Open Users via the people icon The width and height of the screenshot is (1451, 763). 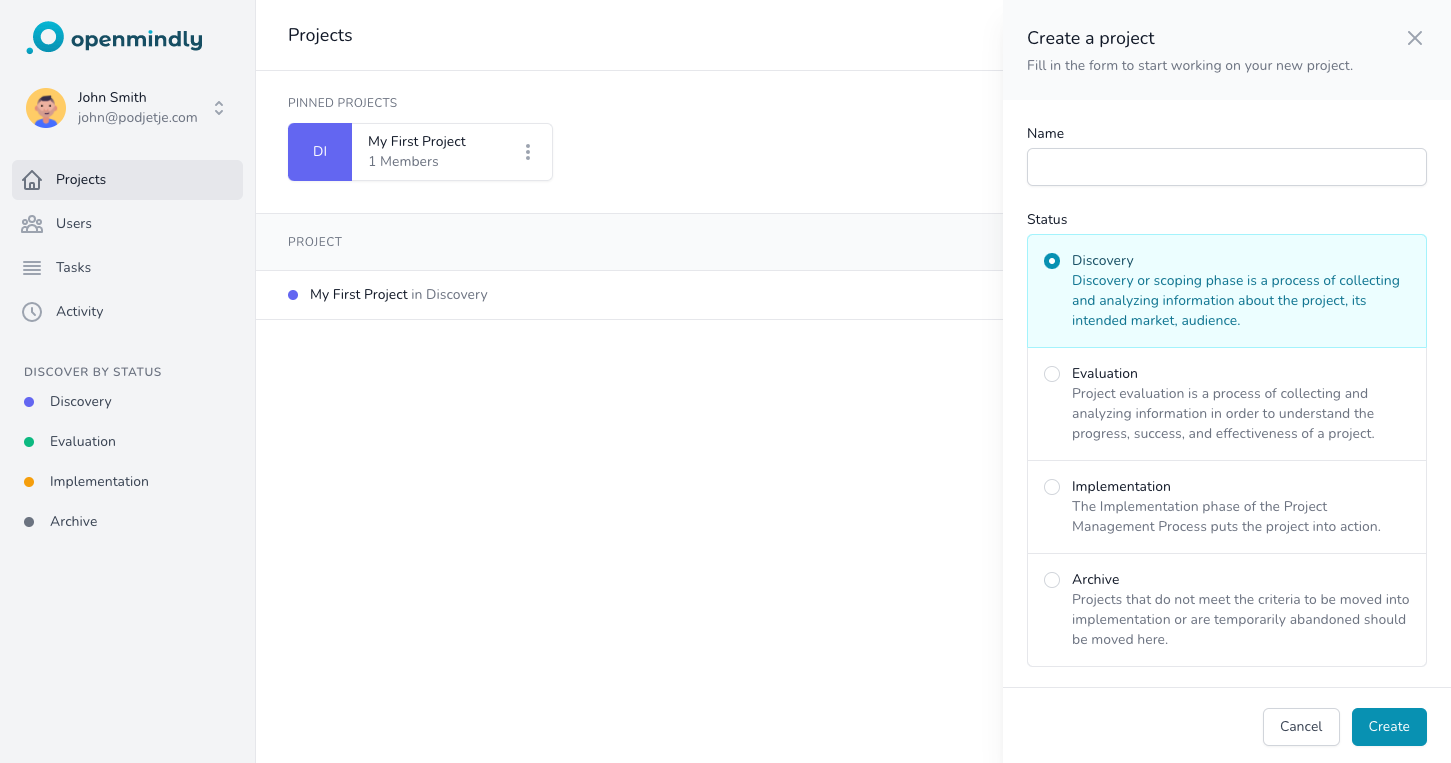tap(32, 224)
